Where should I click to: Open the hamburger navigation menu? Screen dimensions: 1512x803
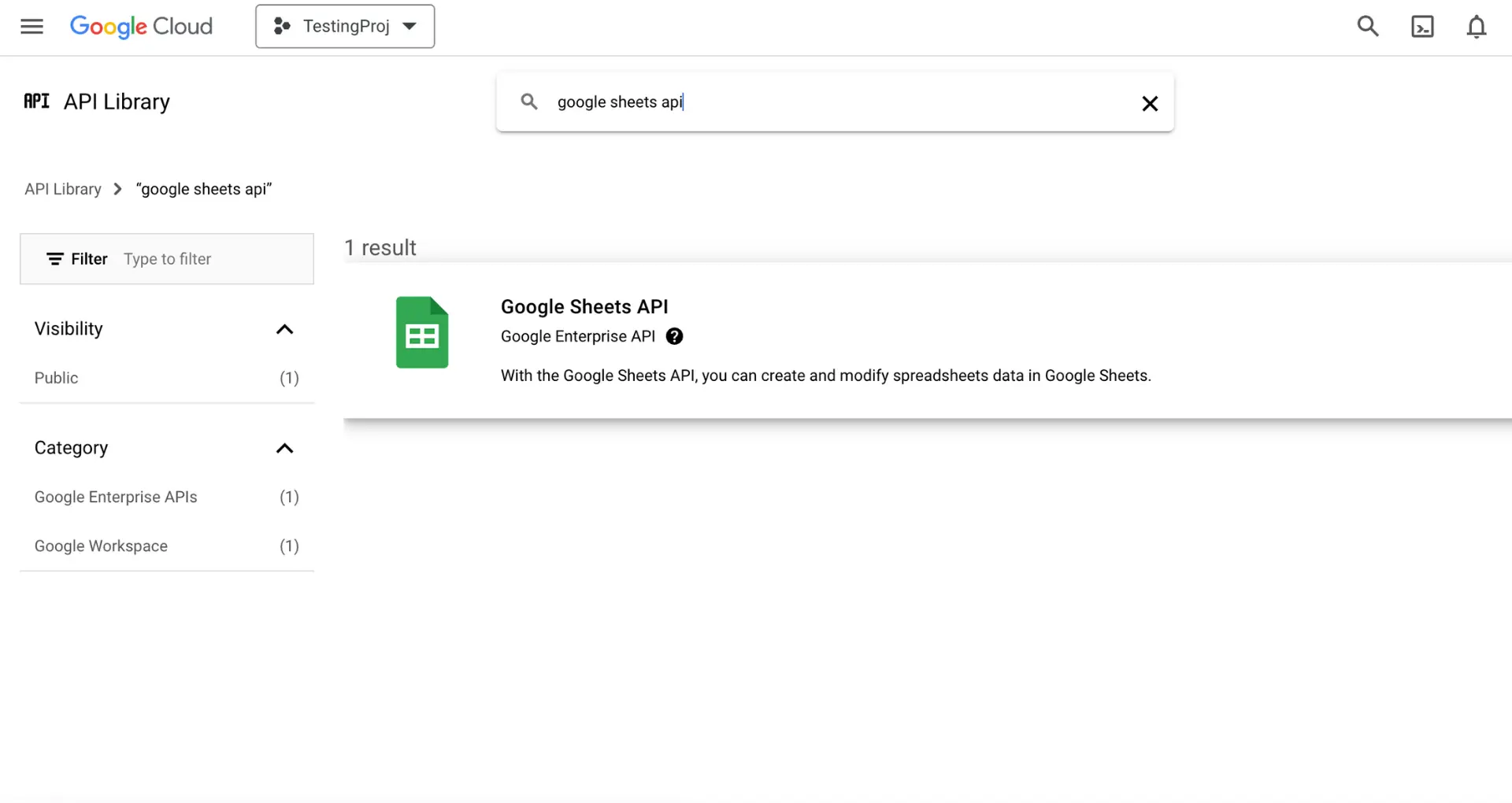point(31,27)
